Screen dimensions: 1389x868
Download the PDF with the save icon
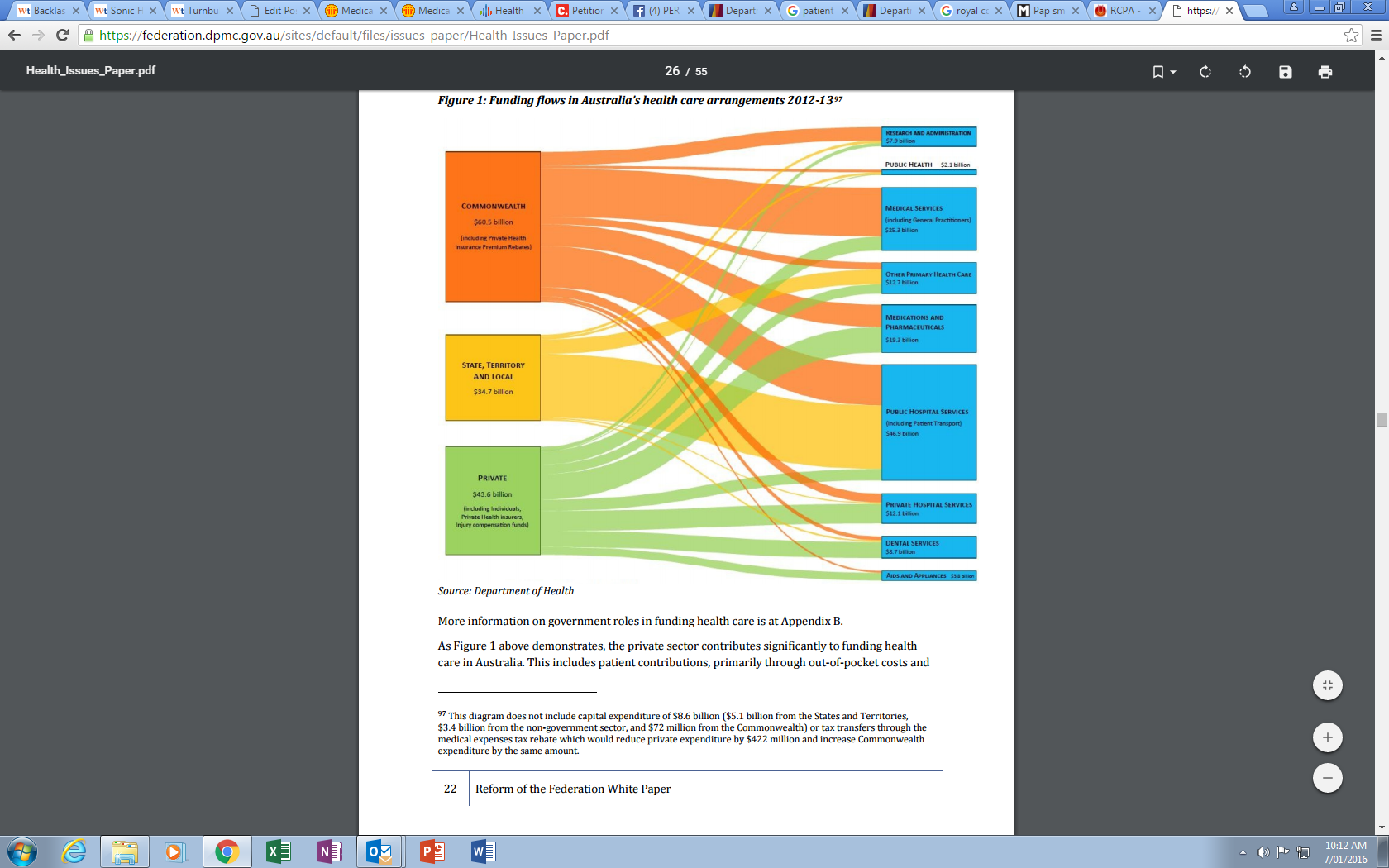coord(1285,72)
